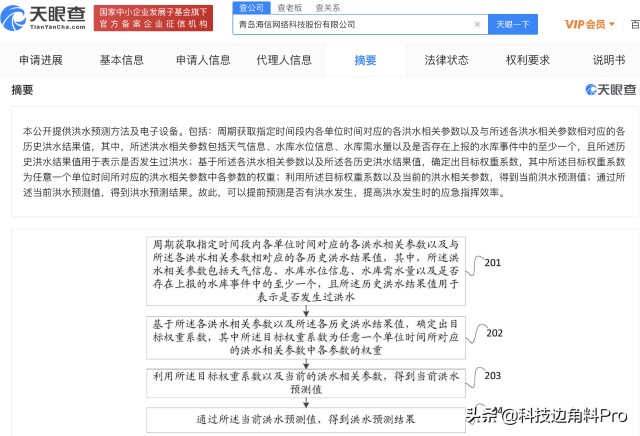Click flowchart step 203 box
The image size is (640, 436).
tap(306, 383)
